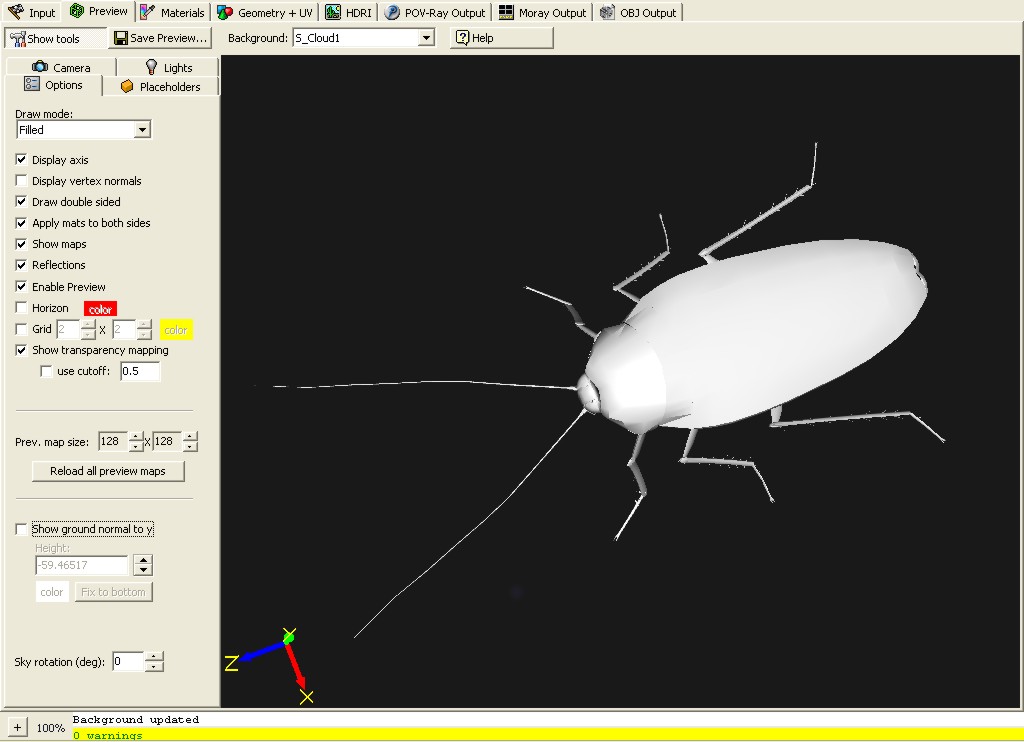Click the HDRI tab icon
Screen dimensions: 1024x742
click(334, 13)
